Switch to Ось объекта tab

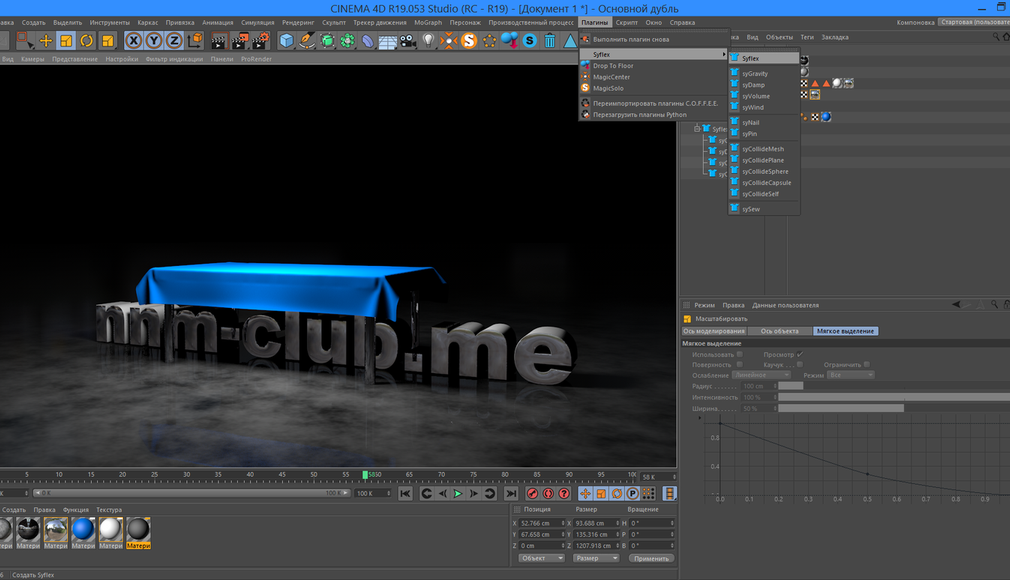(x=779, y=331)
